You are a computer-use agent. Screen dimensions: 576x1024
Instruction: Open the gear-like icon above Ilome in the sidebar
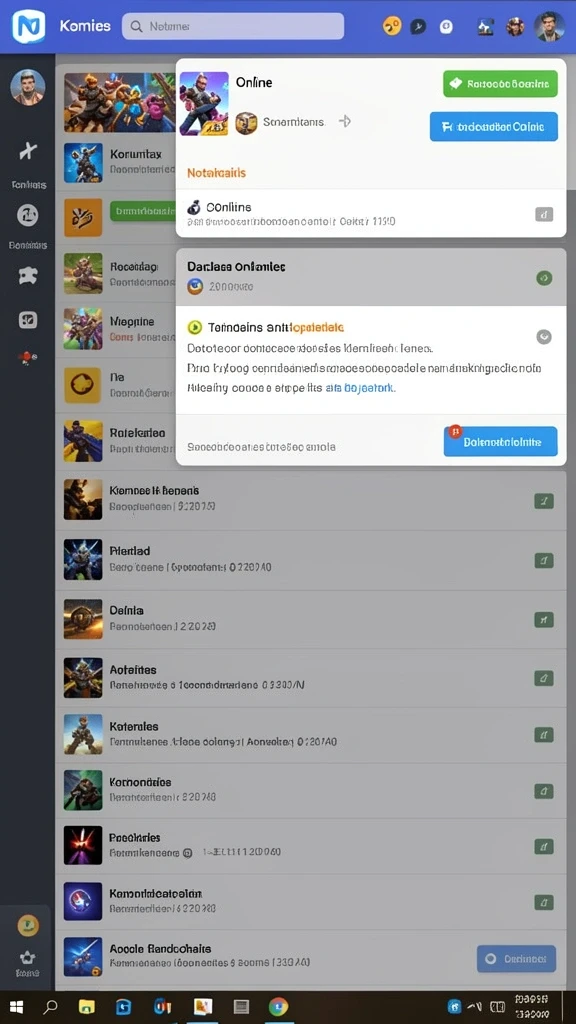click(x=27, y=957)
